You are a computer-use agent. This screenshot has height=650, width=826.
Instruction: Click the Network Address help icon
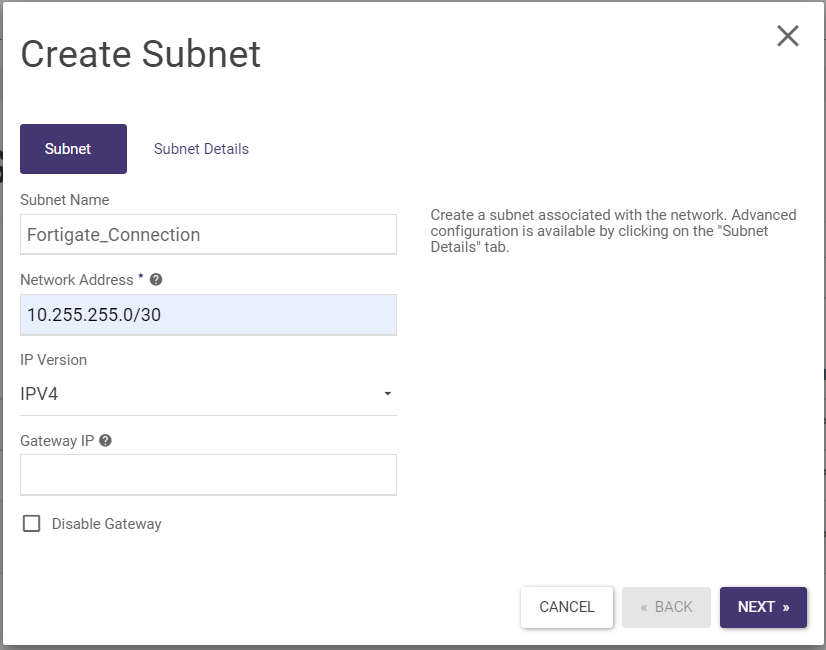click(156, 280)
